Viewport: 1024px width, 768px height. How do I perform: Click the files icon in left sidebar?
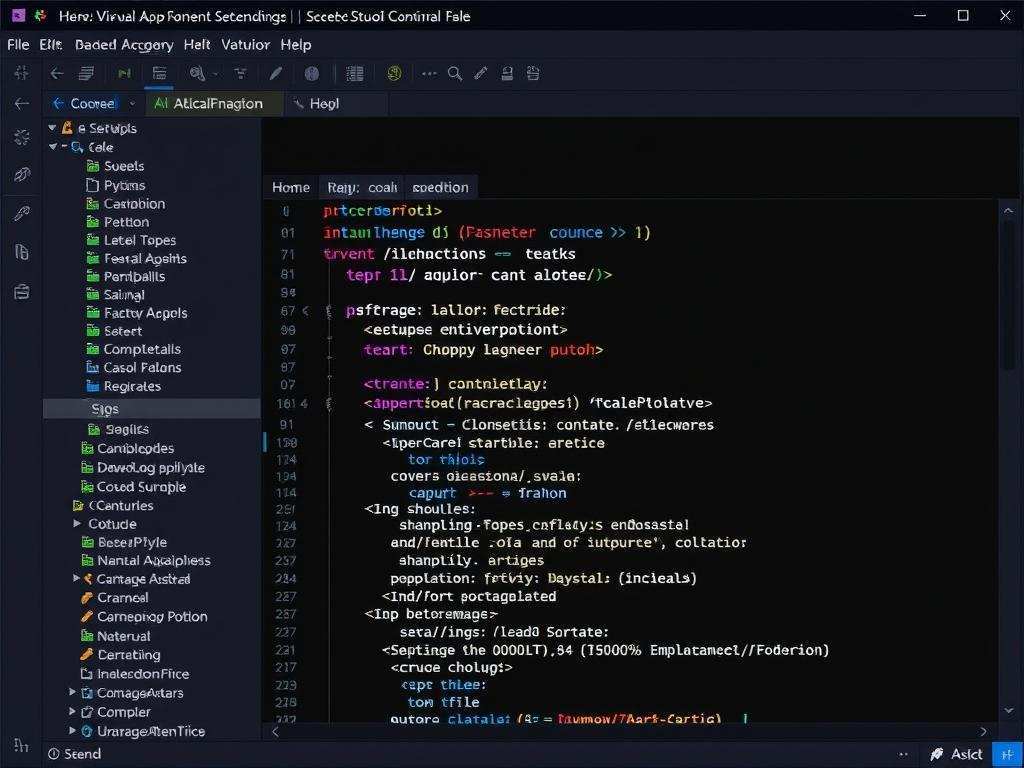click(22, 252)
